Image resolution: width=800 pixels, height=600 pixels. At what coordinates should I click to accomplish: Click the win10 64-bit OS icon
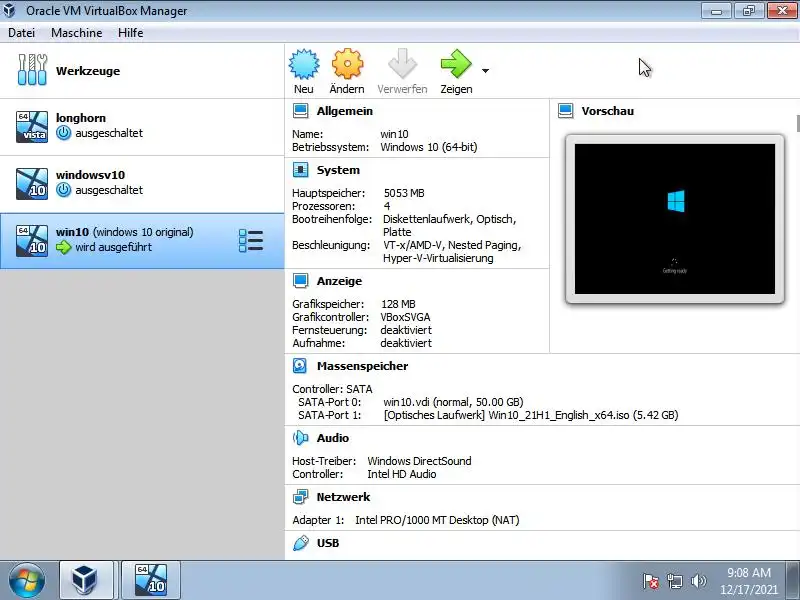32,241
